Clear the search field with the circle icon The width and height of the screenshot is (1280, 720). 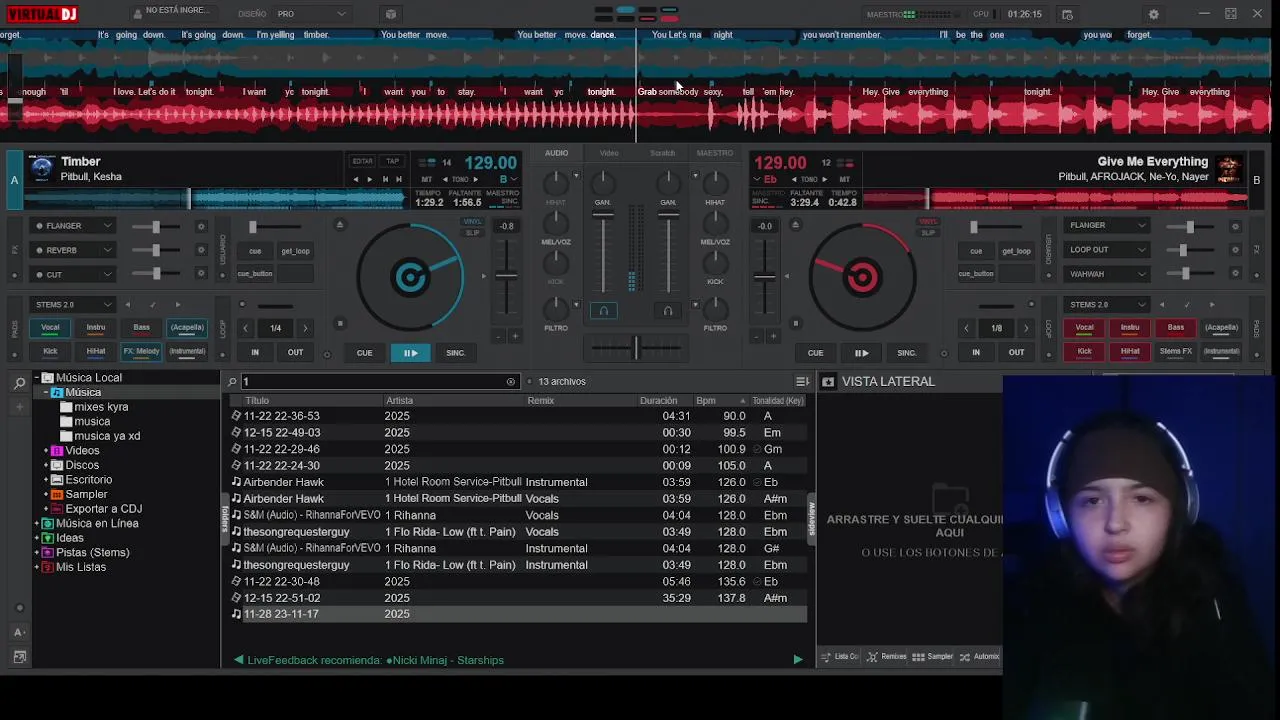(510, 382)
